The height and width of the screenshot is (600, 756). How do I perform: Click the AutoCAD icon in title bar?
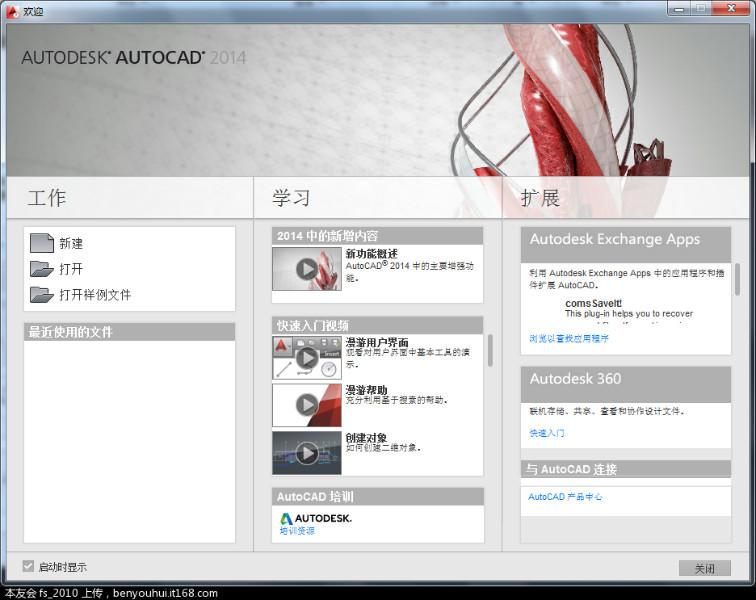(12, 11)
